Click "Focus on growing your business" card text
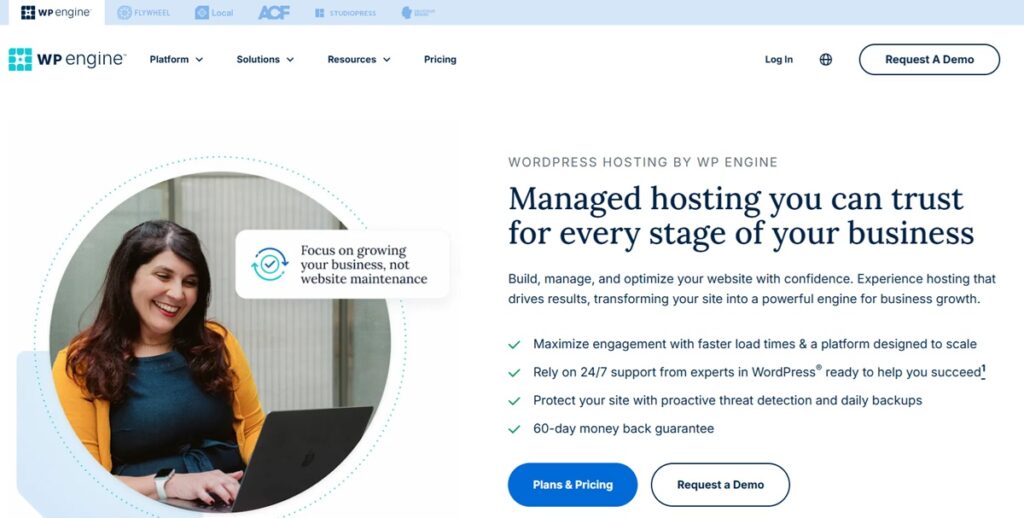 point(364,265)
